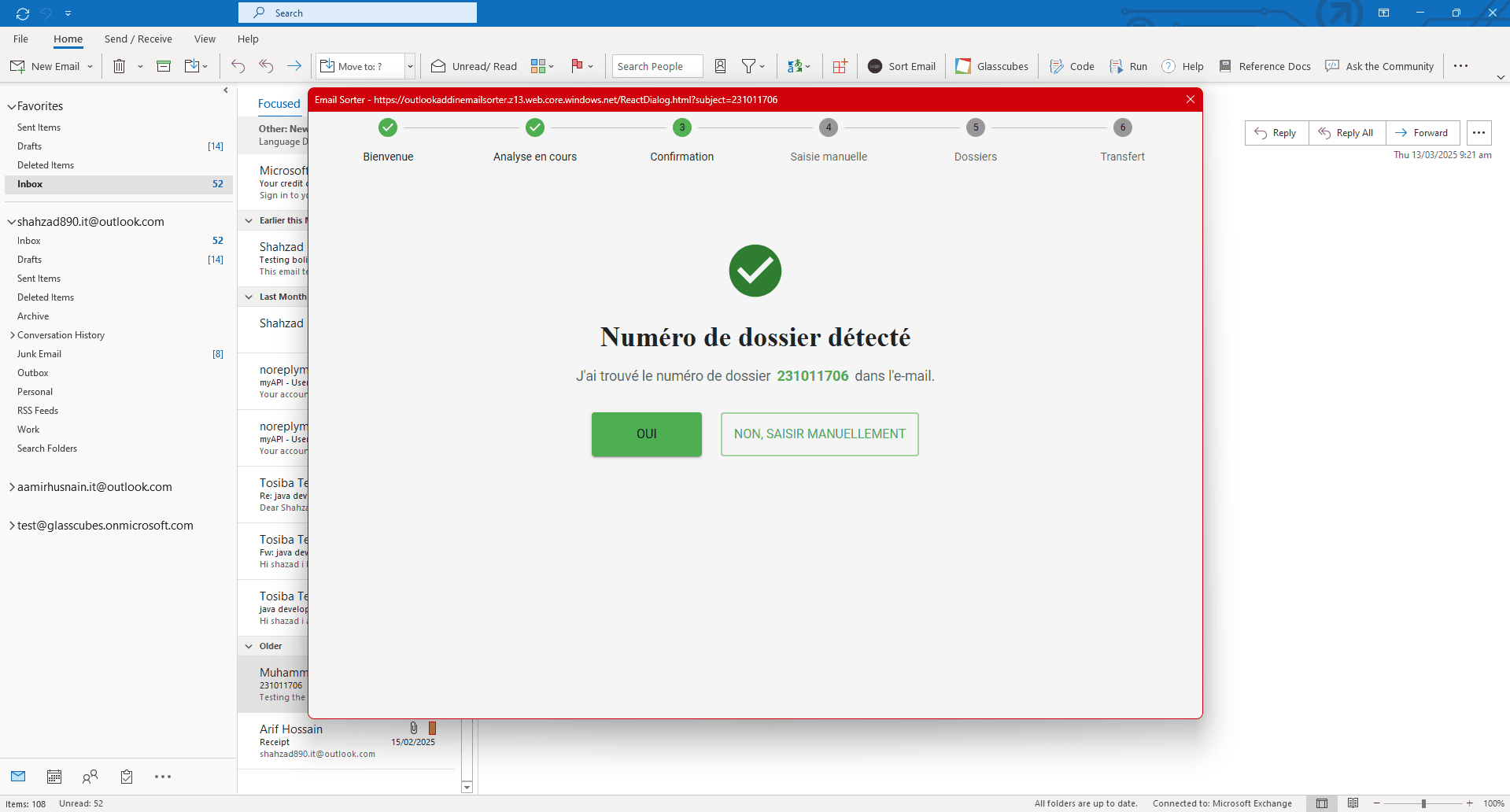Collapse the folder pane arrow
This screenshot has width=1510, height=812.
[x=226, y=90]
